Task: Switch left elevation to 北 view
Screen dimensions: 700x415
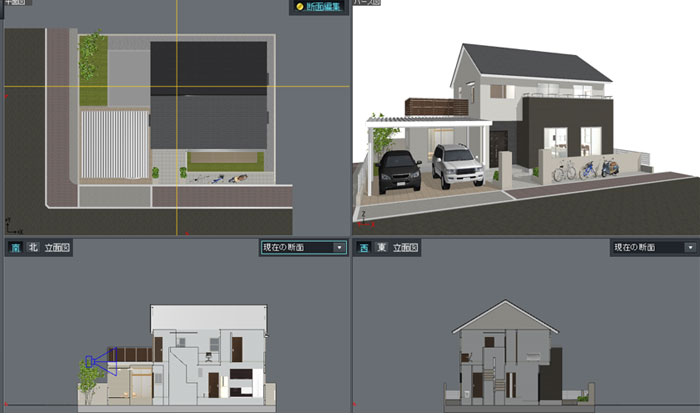Action: (32, 247)
